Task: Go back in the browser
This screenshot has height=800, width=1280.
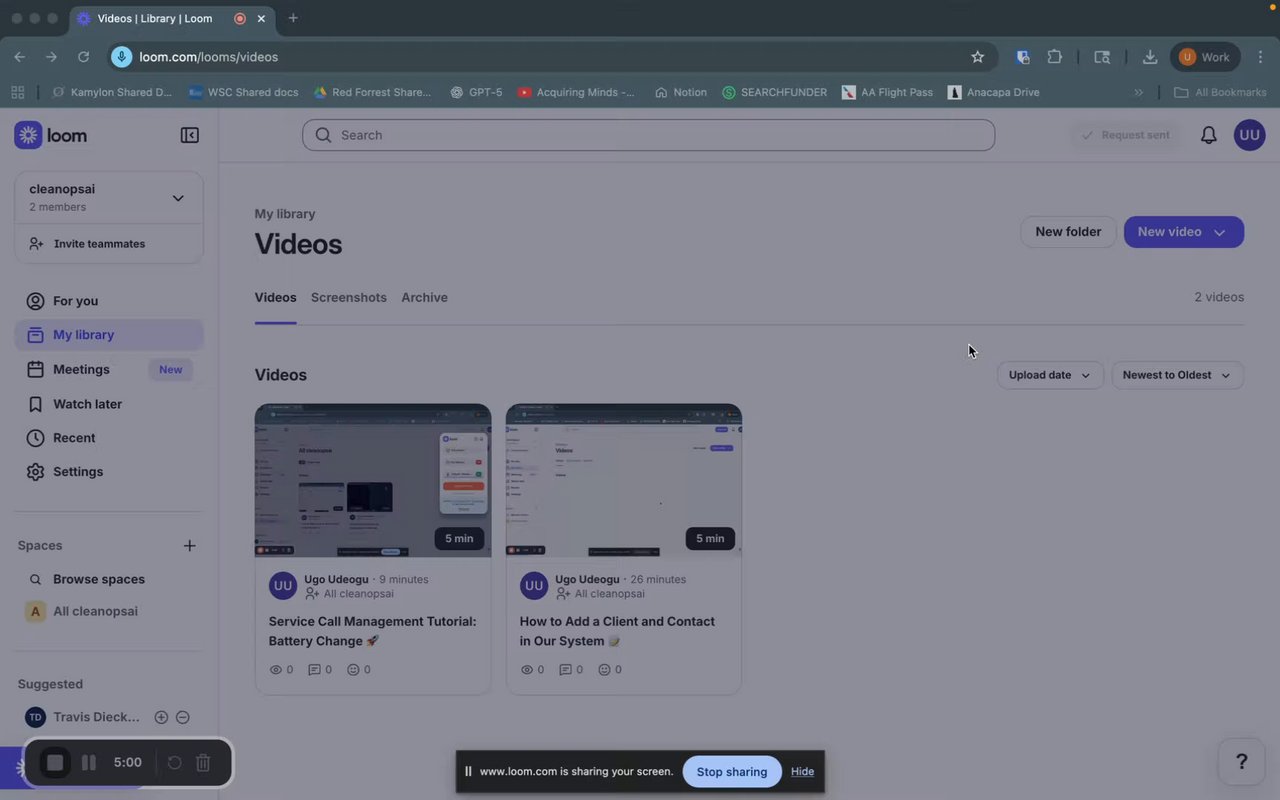Action: coord(20,57)
